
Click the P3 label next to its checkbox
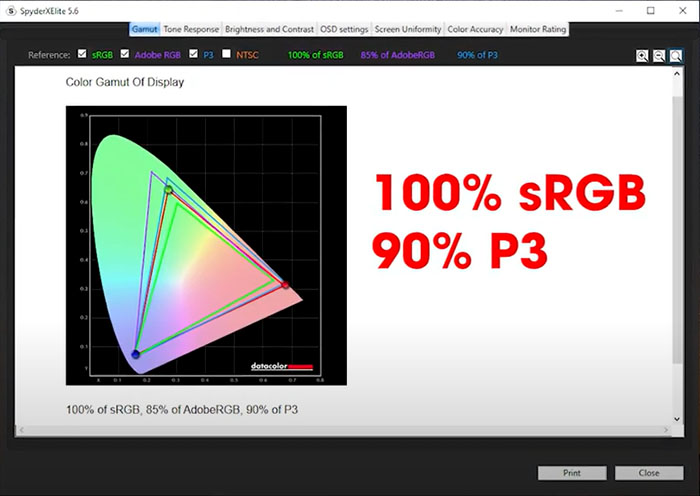pos(208,55)
